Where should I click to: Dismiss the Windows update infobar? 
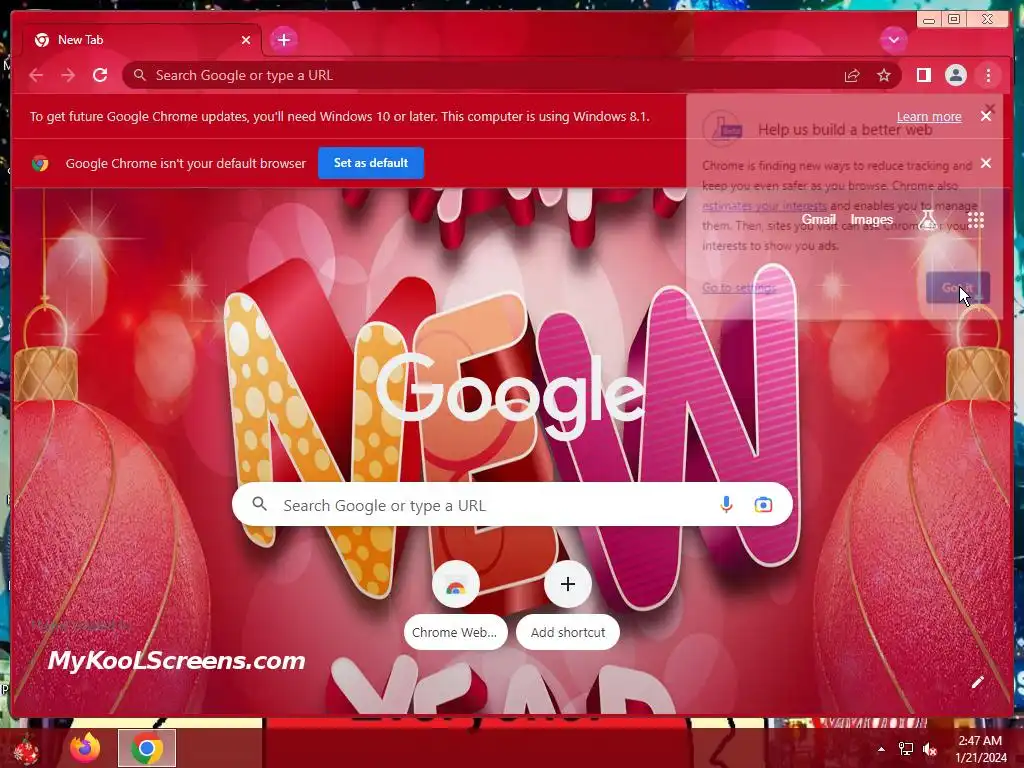[986, 116]
